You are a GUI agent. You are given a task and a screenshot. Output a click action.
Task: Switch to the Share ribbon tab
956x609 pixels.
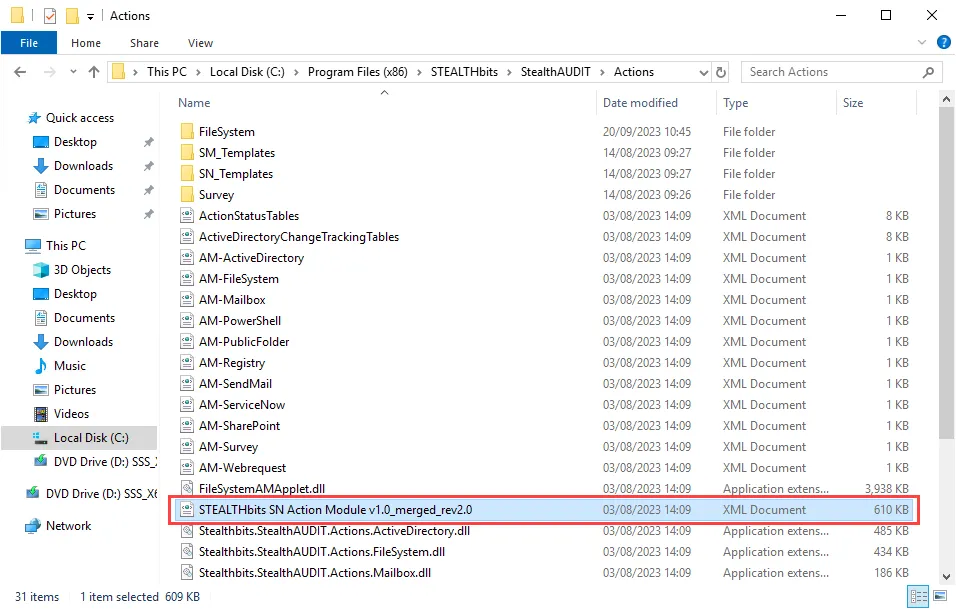click(x=144, y=43)
